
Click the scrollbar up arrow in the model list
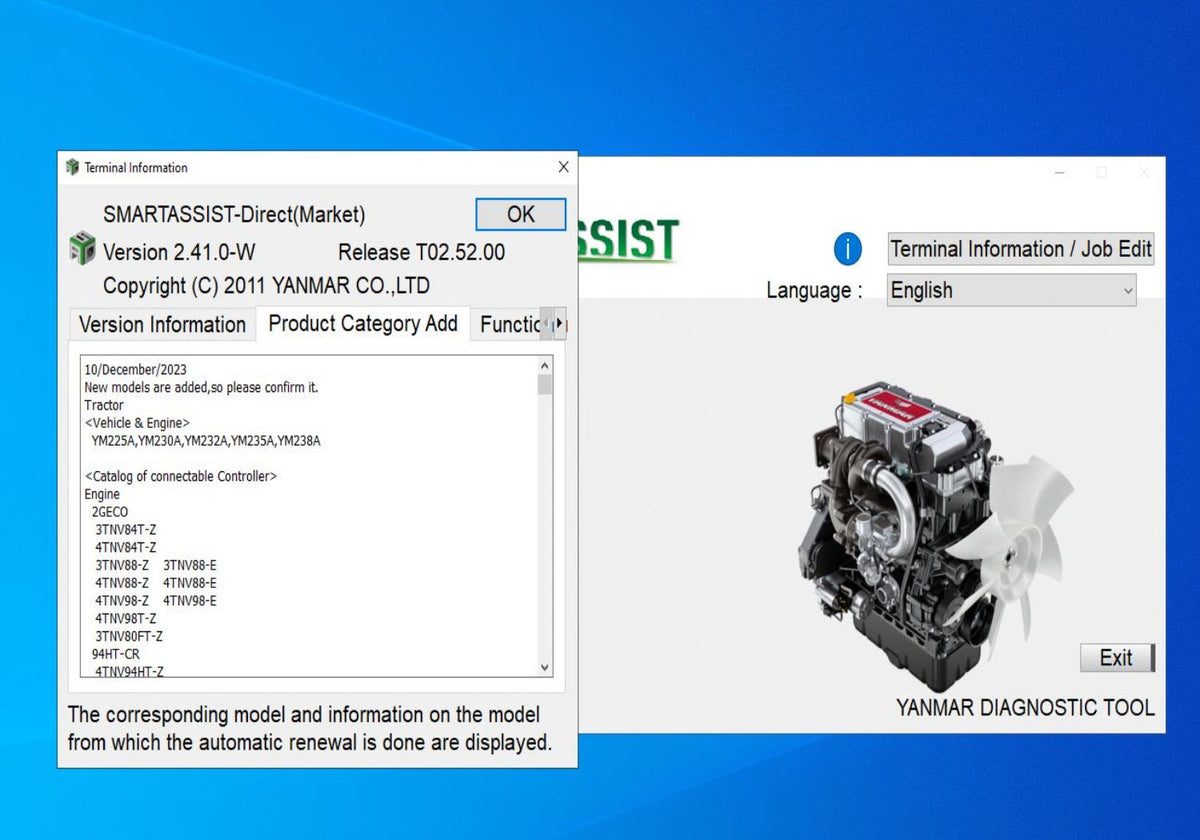(x=542, y=364)
